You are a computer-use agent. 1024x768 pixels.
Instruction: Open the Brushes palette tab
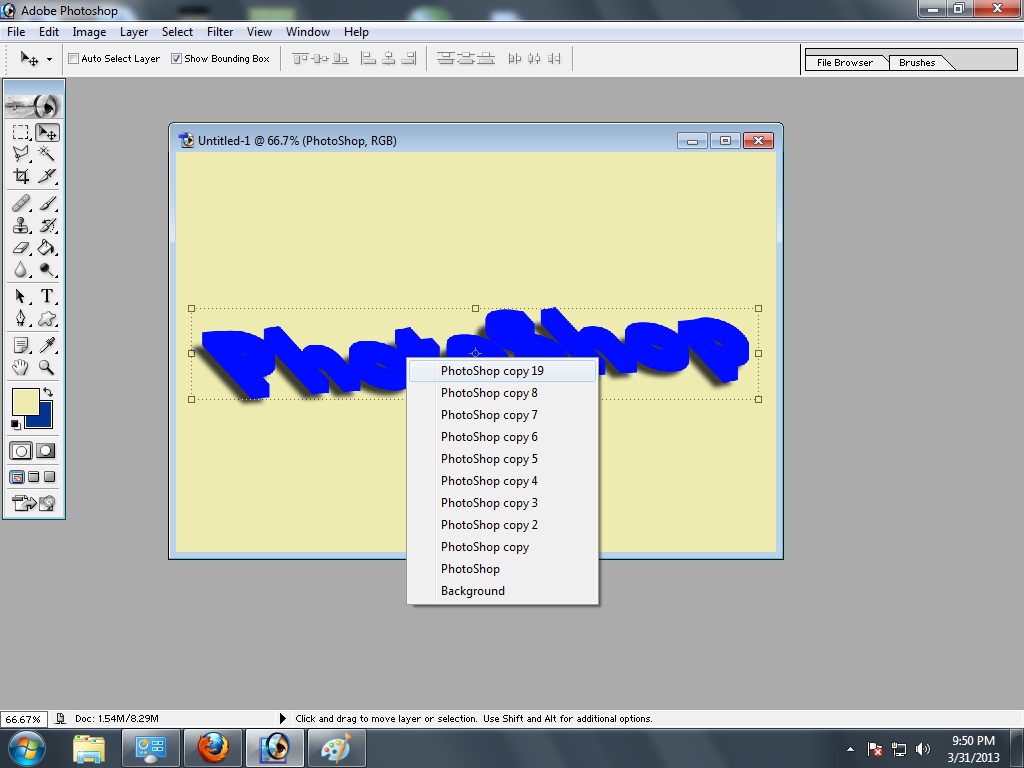coord(917,63)
